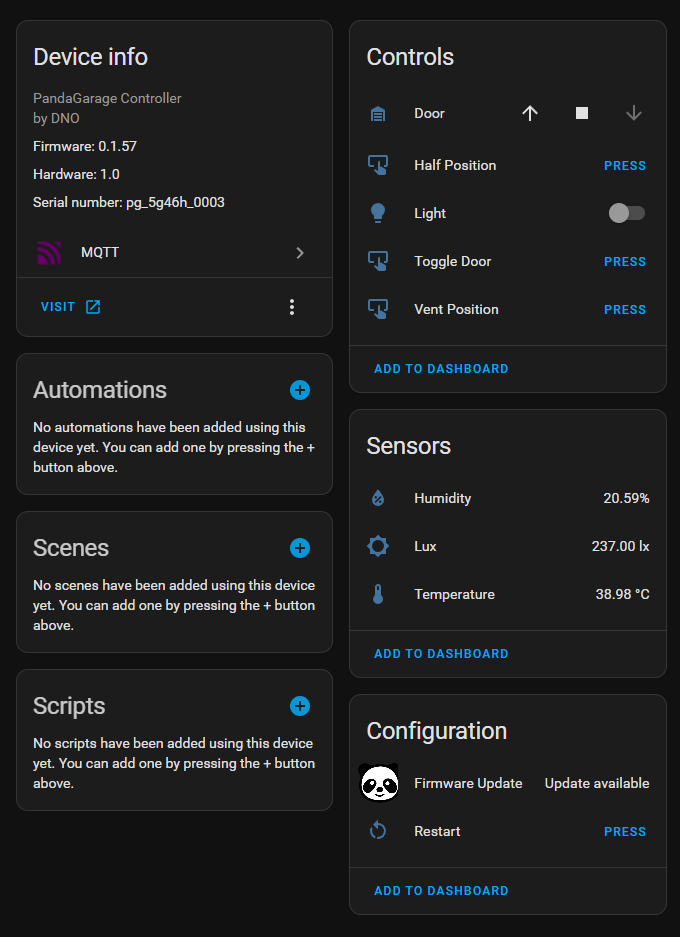Add a new automation with plus icon
680x937 pixels.
299,390
